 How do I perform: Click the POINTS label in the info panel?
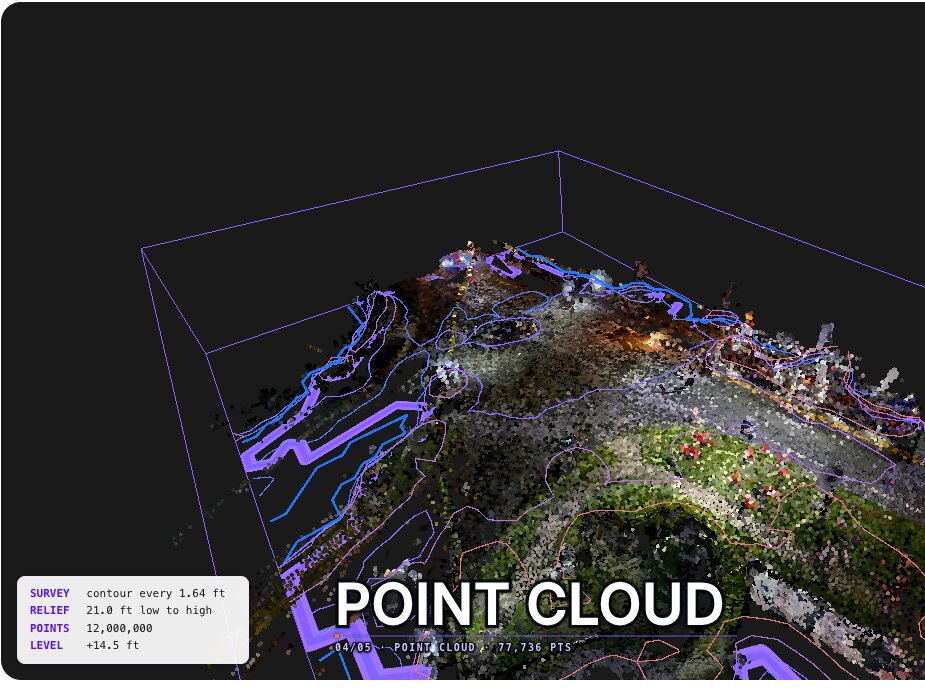pos(50,628)
